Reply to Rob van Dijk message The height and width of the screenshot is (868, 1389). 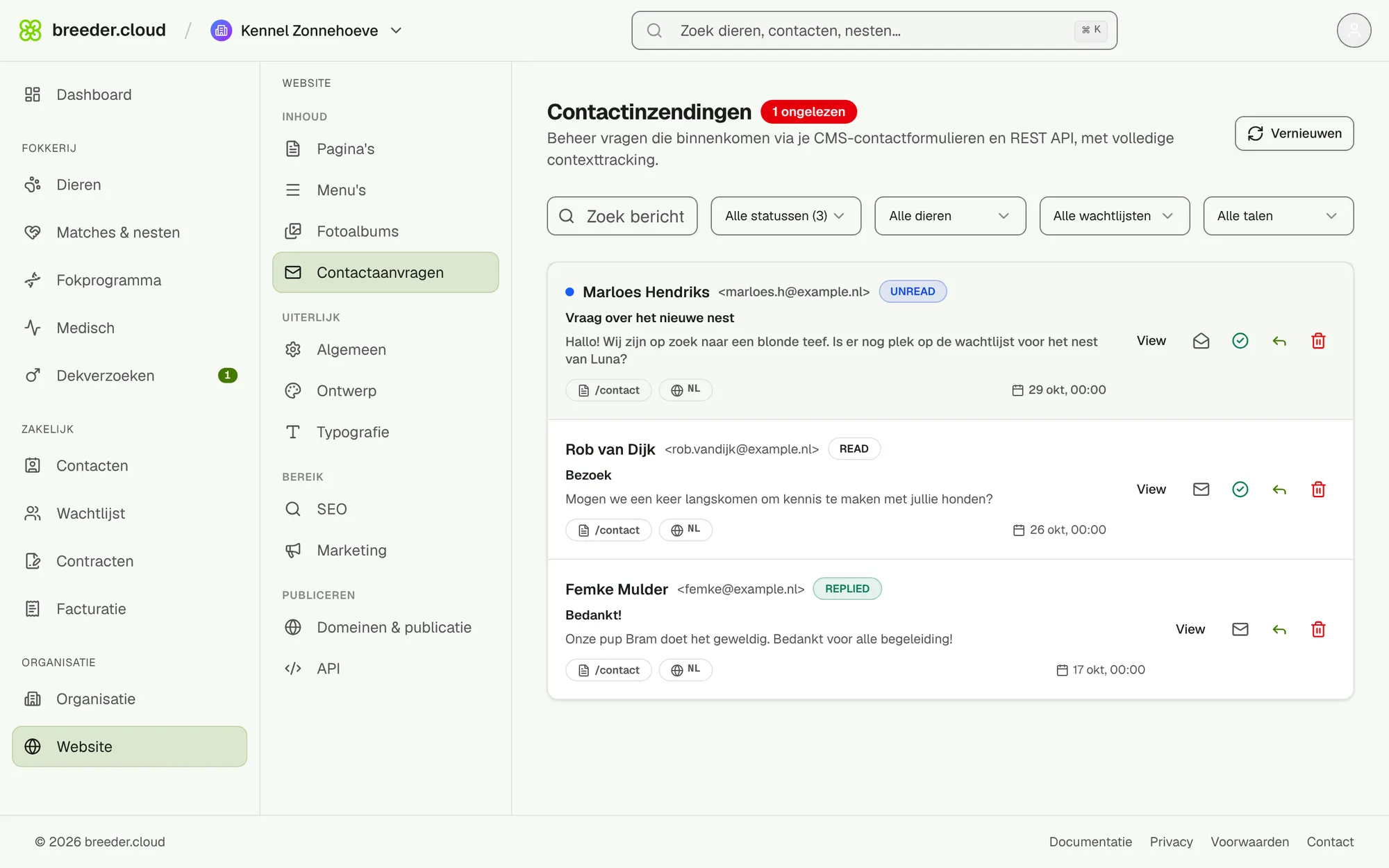(x=1279, y=490)
